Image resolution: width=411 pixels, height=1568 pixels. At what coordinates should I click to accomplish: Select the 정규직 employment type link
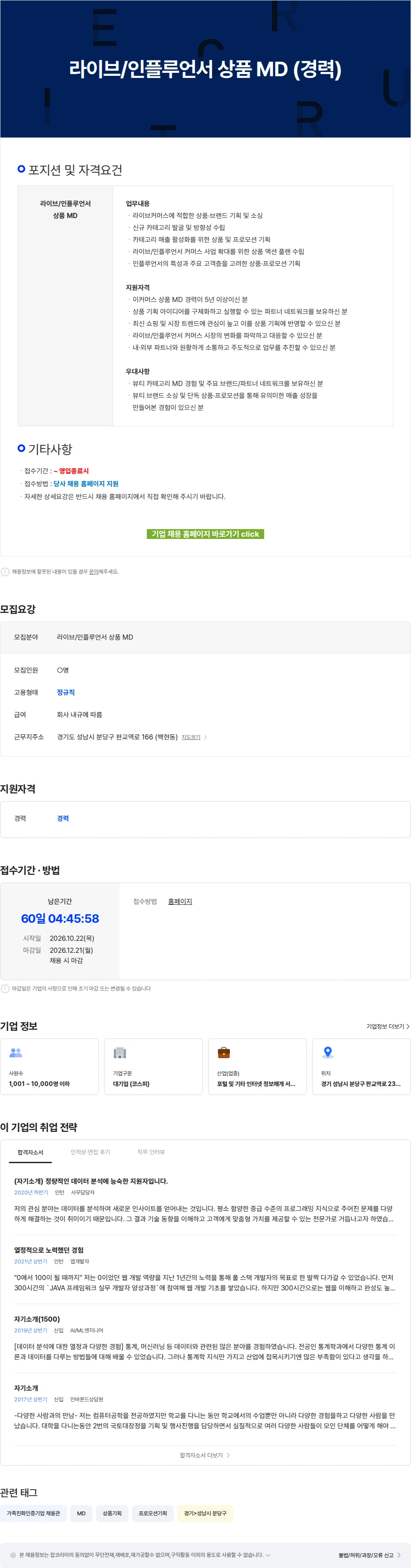(66, 692)
